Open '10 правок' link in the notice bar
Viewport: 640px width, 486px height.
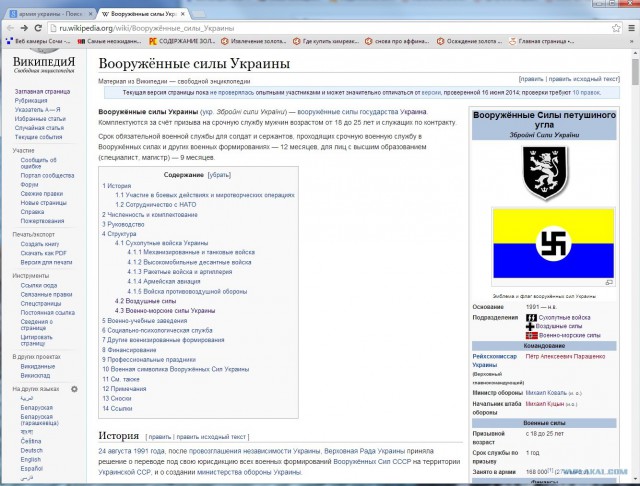click(x=586, y=93)
